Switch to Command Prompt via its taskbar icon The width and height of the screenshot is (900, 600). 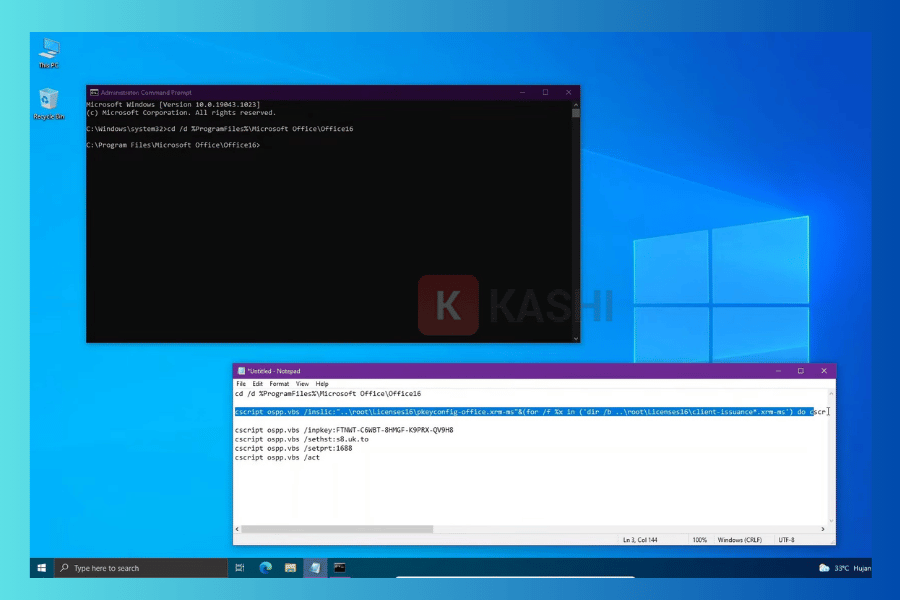340,568
